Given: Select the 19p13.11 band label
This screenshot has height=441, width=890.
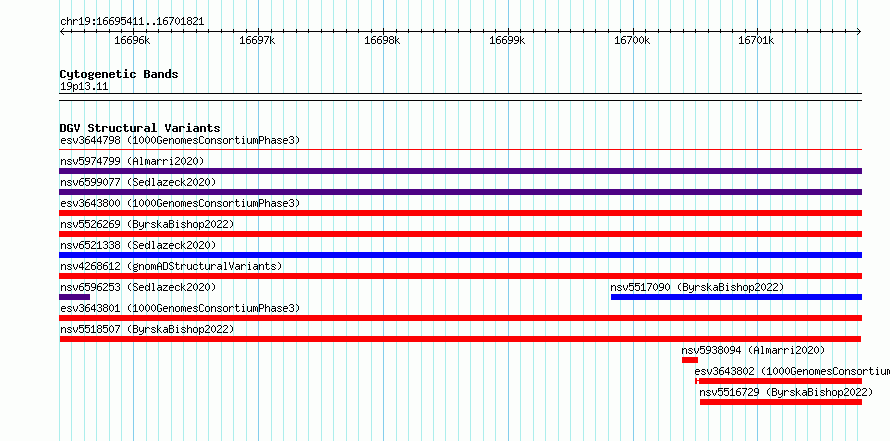Looking at the screenshot, I should [x=84, y=87].
